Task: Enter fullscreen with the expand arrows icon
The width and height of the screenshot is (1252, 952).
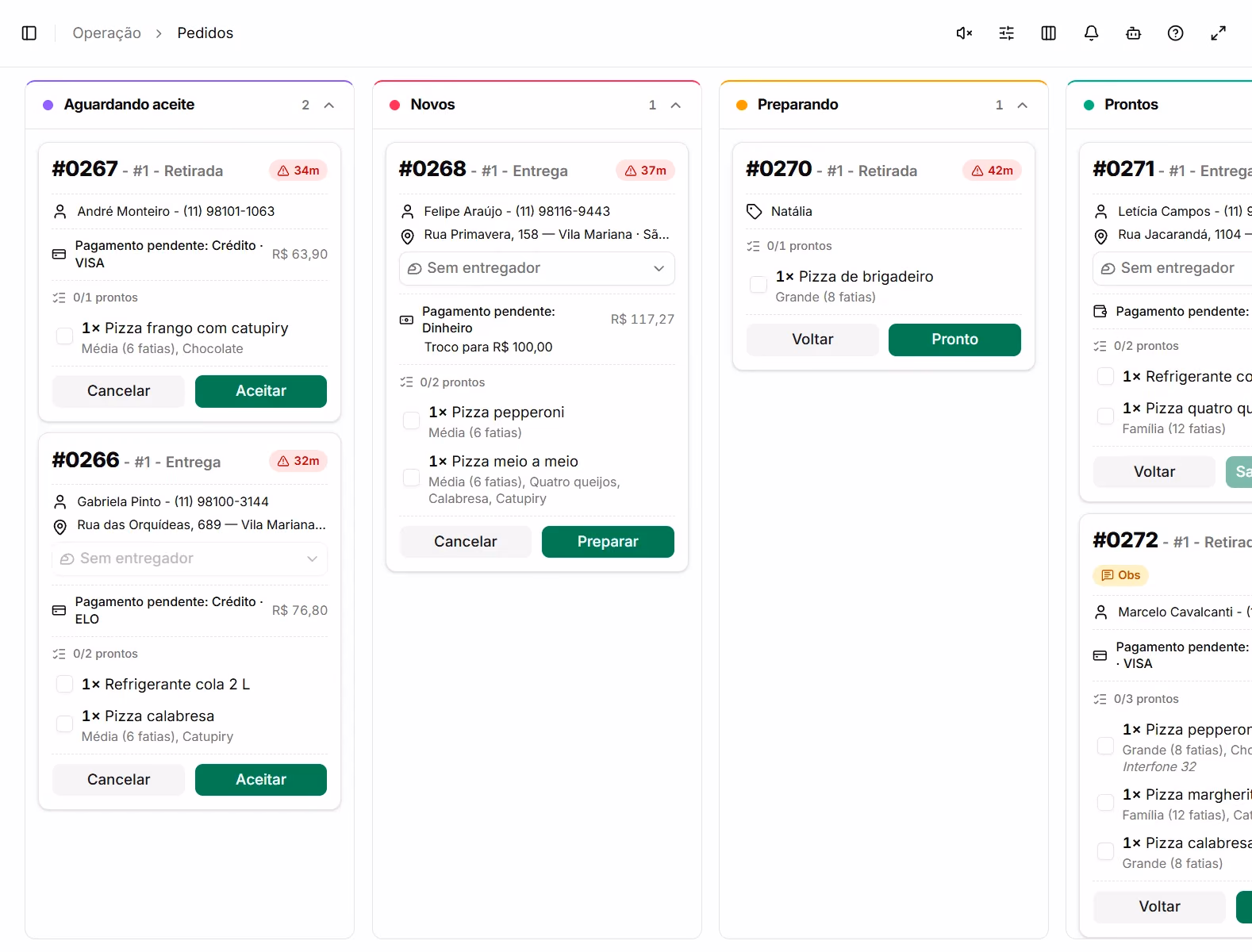Action: tap(1218, 33)
